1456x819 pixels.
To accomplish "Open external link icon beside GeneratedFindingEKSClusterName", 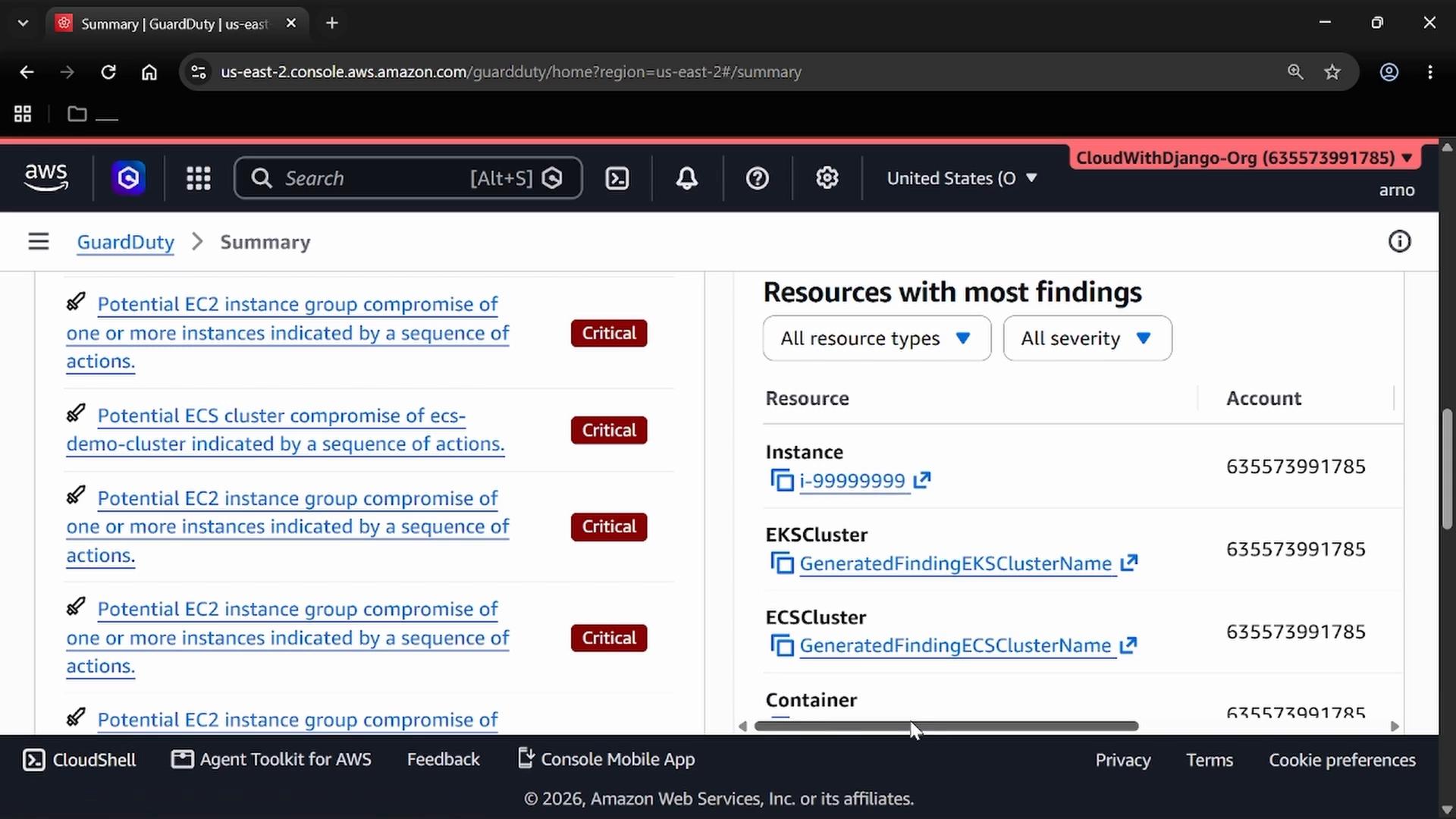I will pos(1129,563).
